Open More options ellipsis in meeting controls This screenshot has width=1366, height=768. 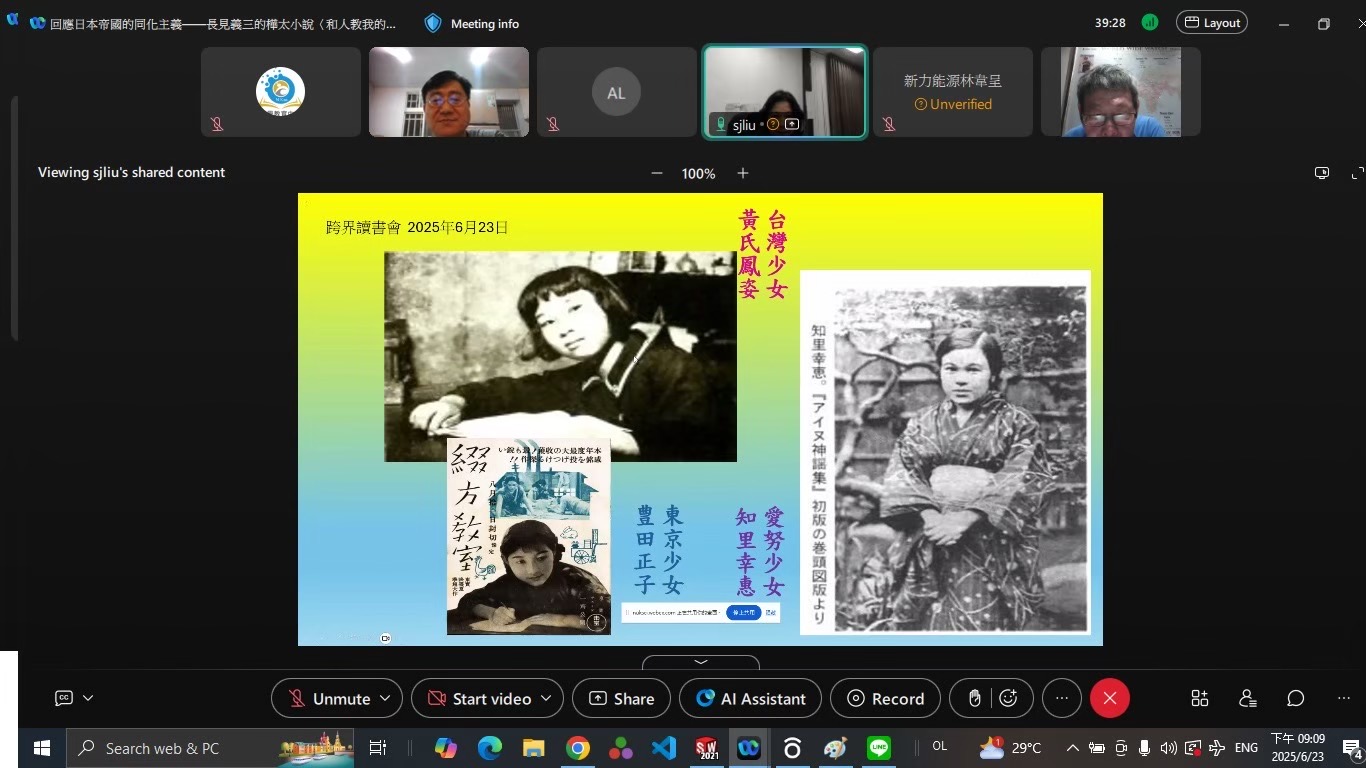tap(1062, 699)
